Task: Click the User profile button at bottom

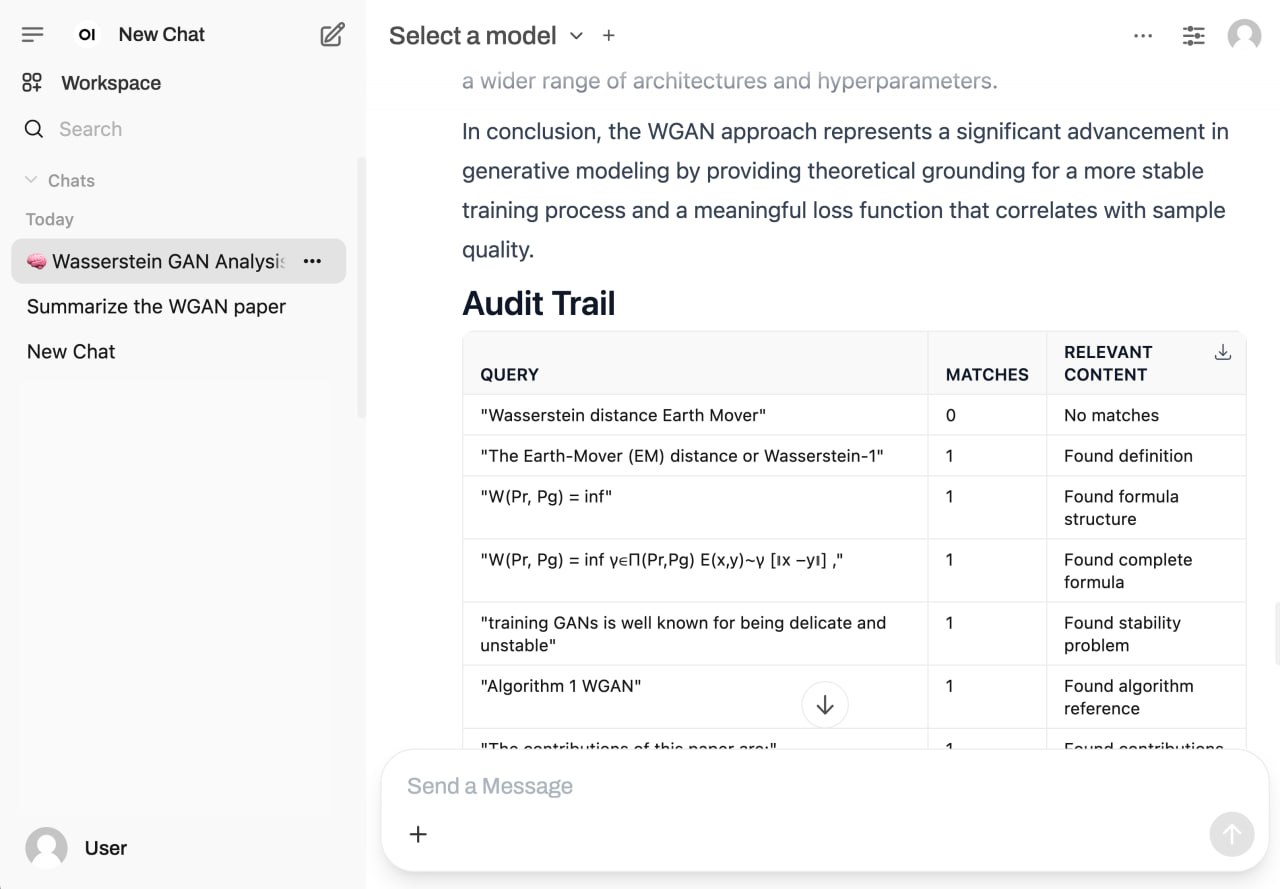Action: click(77, 848)
